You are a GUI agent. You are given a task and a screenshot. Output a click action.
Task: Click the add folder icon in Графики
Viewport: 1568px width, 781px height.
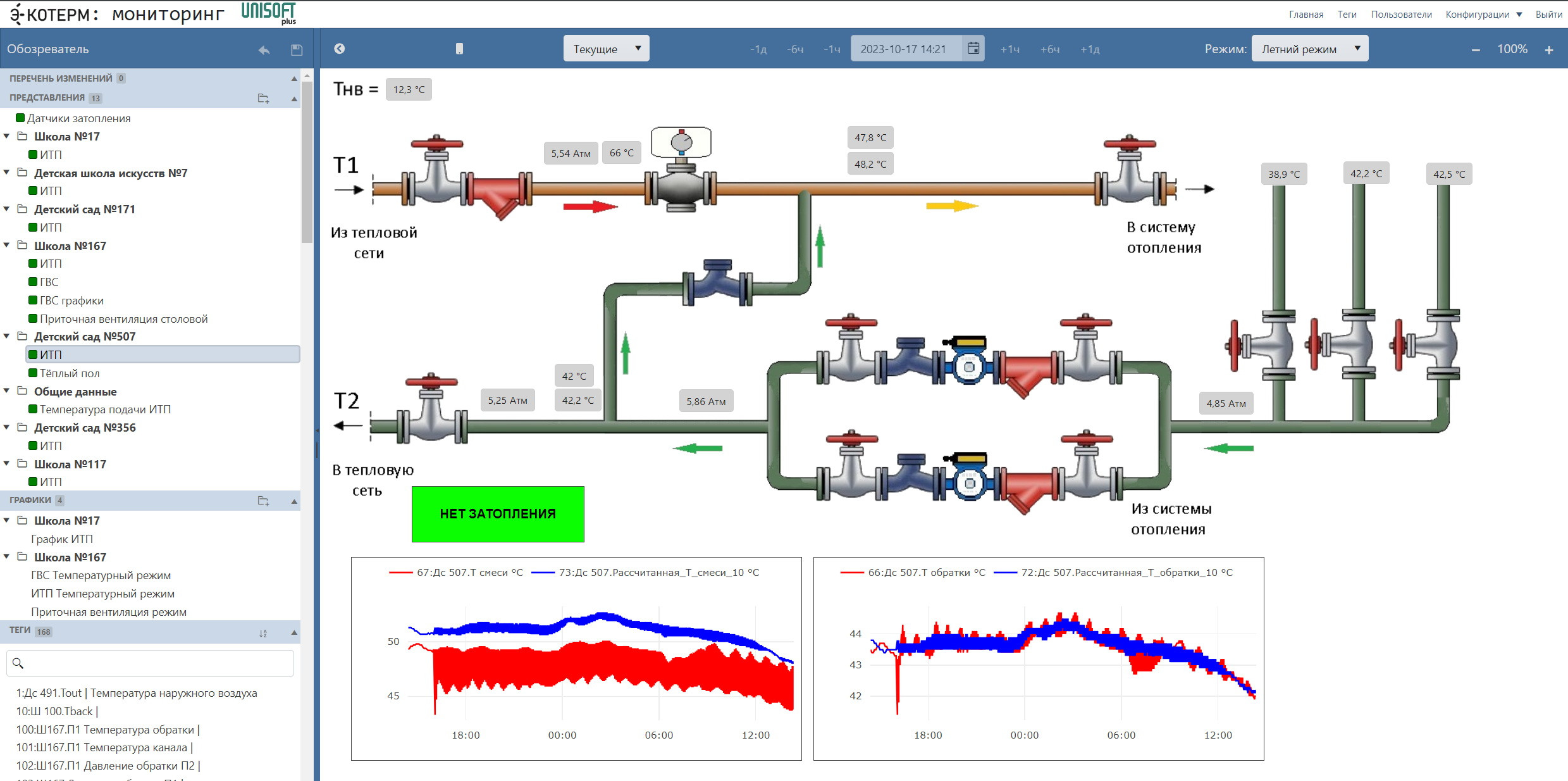(263, 501)
